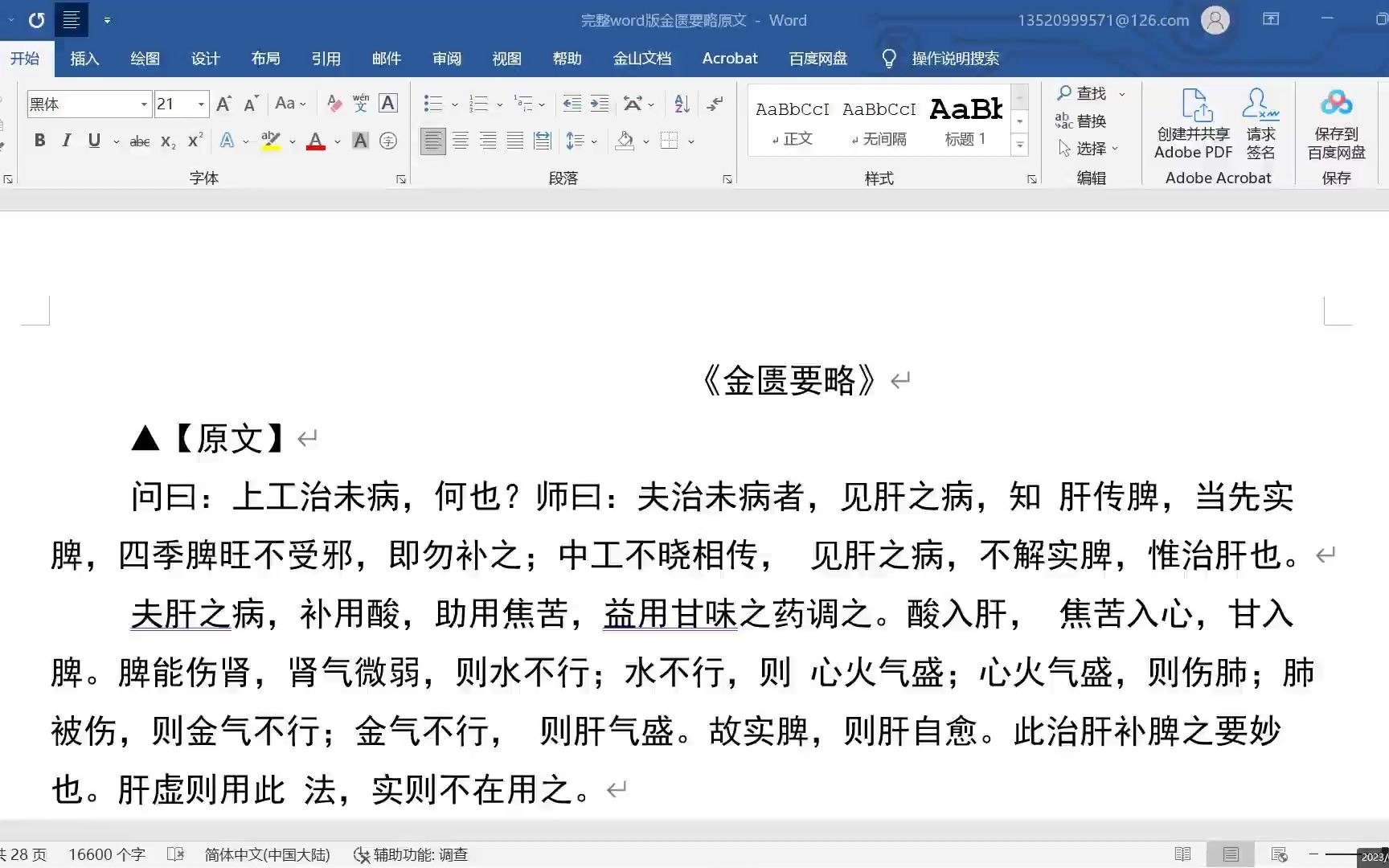The image size is (1389, 868).
Task: Open the 字体 dialog launcher
Action: pos(401,179)
